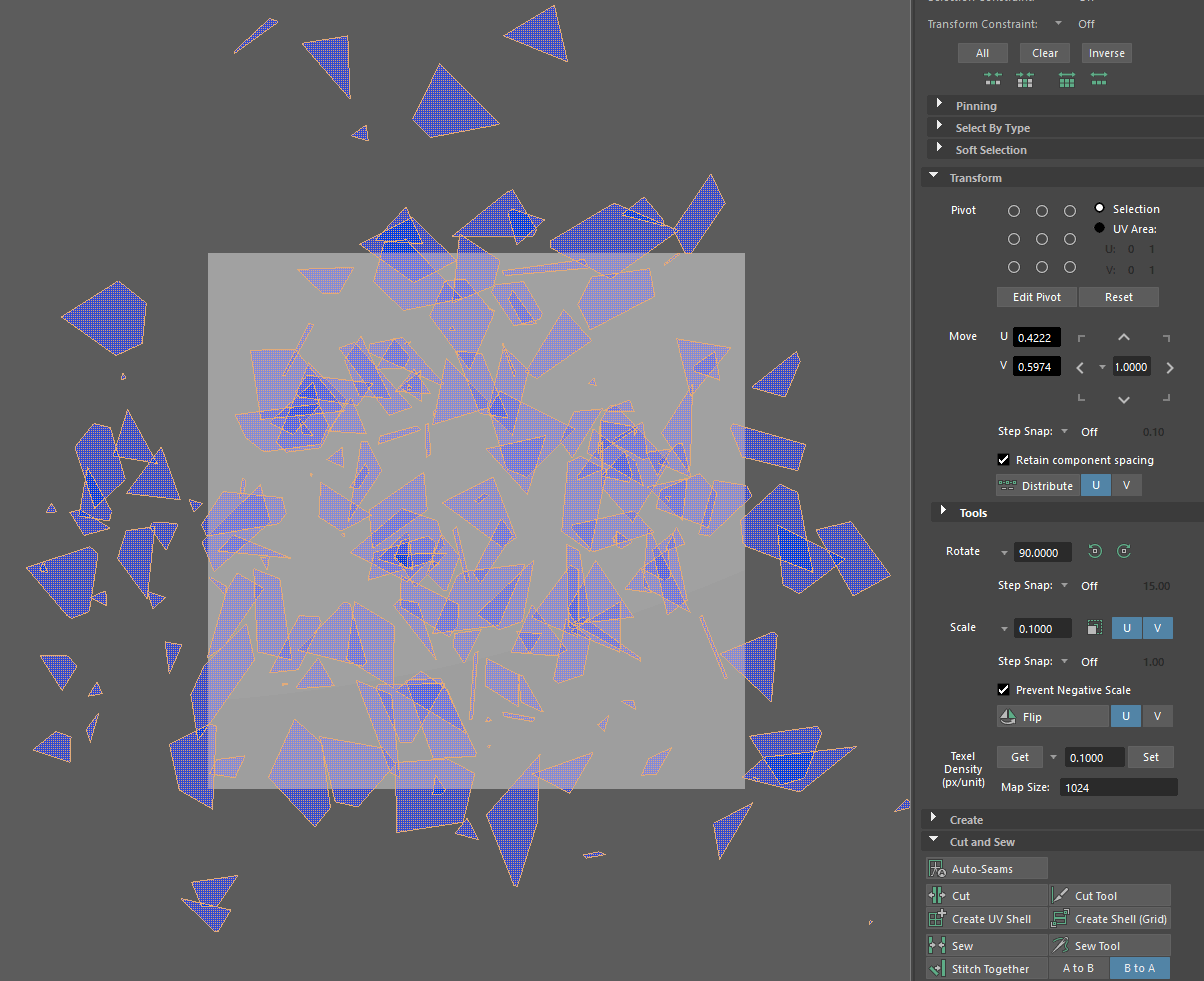Click the Clear selection button
1204x981 pixels.
click(x=1045, y=53)
